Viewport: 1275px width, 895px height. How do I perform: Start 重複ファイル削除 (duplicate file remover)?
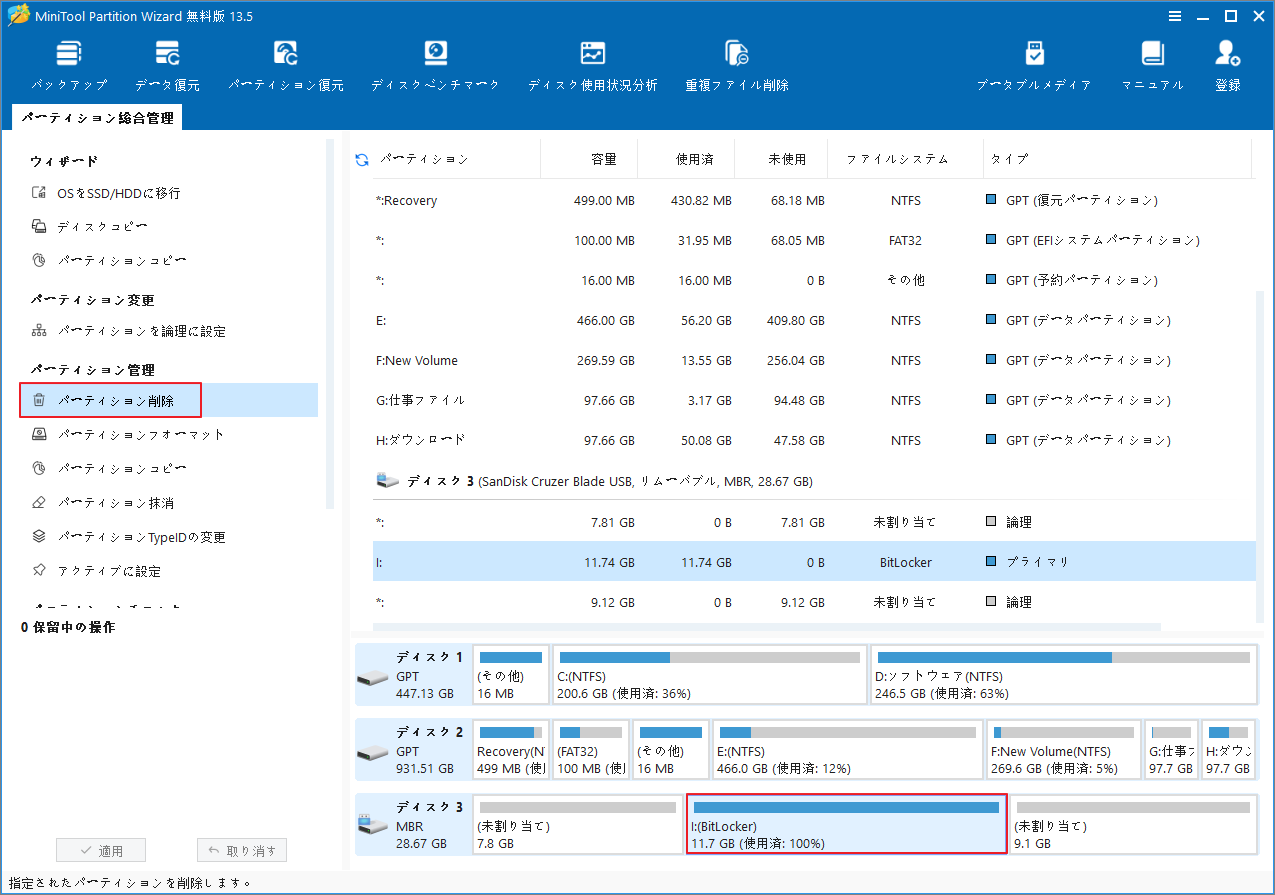click(x=737, y=62)
